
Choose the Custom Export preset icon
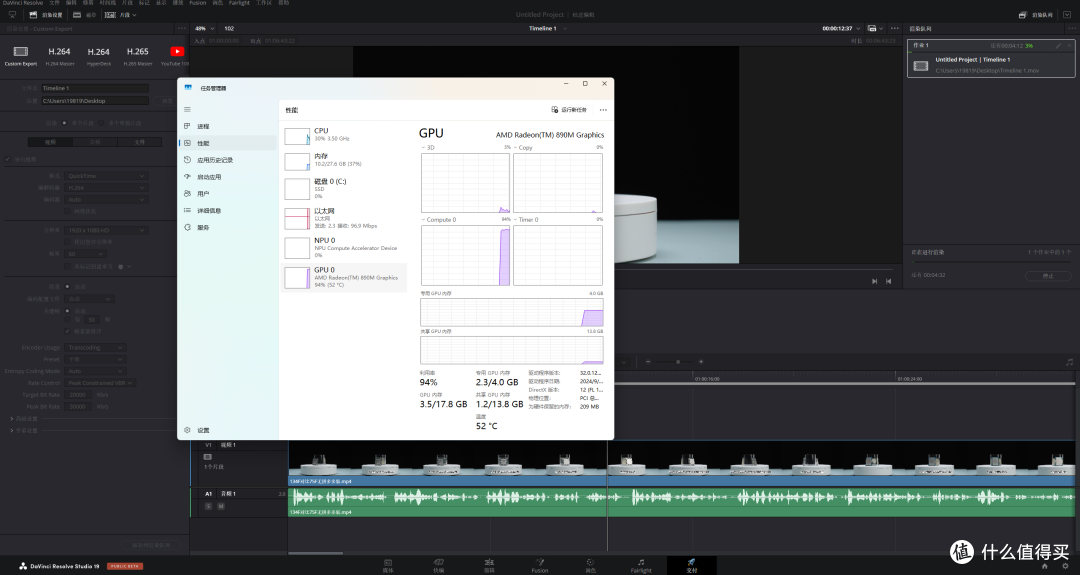pyautogui.click(x=20, y=52)
